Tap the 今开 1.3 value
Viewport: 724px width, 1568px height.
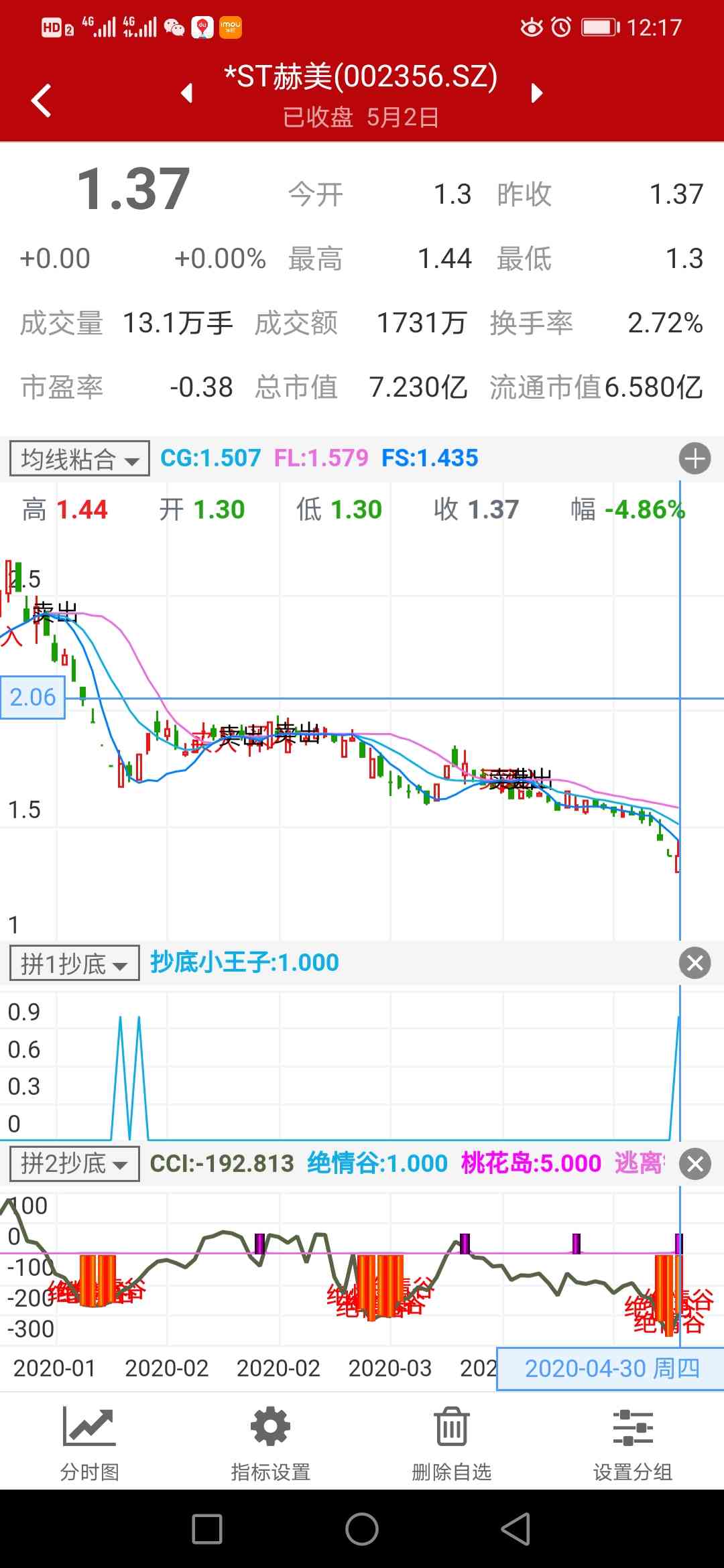pyautogui.click(x=452, y=194)
